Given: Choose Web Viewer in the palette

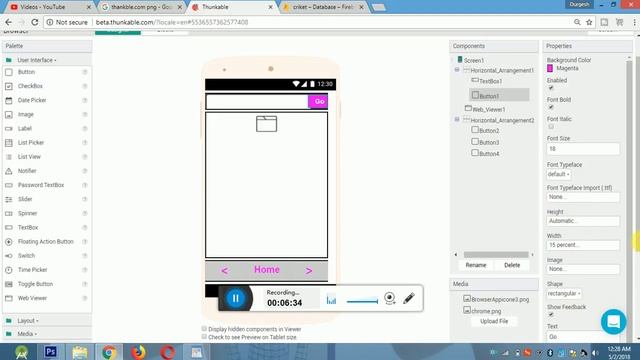Looking at the screenshot, I should point(32,298).
